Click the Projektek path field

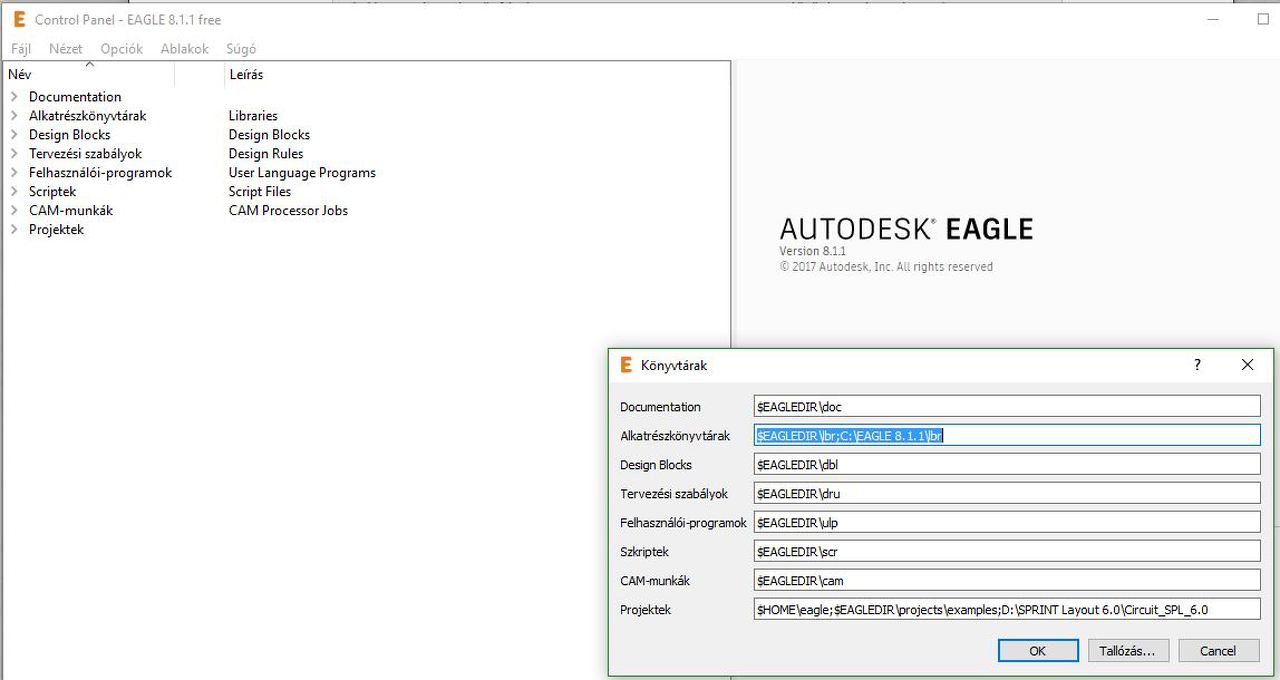[x=1007, y=609]
